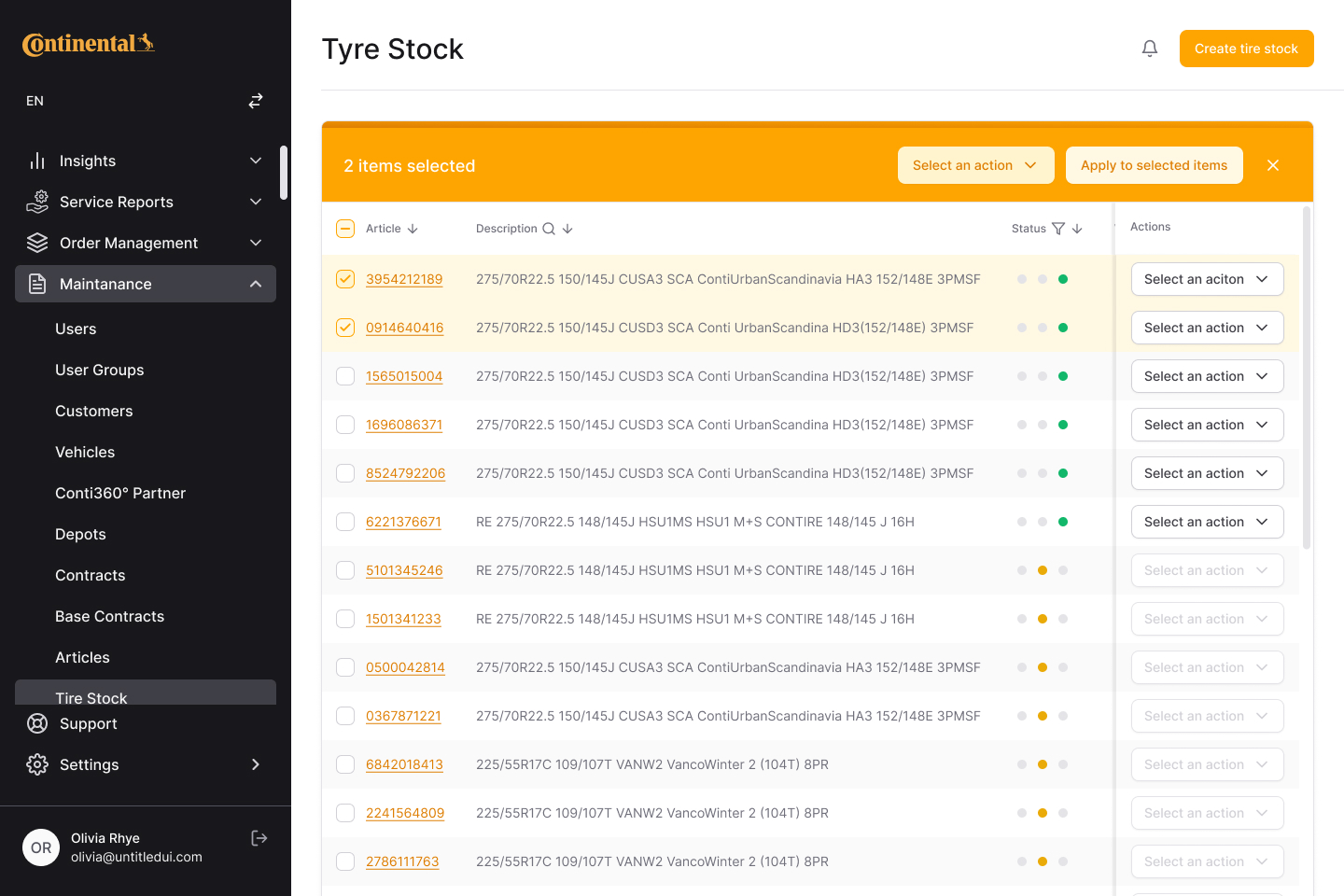Open the banner Select an action dropdown
The height and width of the screenshot is (896, 1344).
point(976,165)
